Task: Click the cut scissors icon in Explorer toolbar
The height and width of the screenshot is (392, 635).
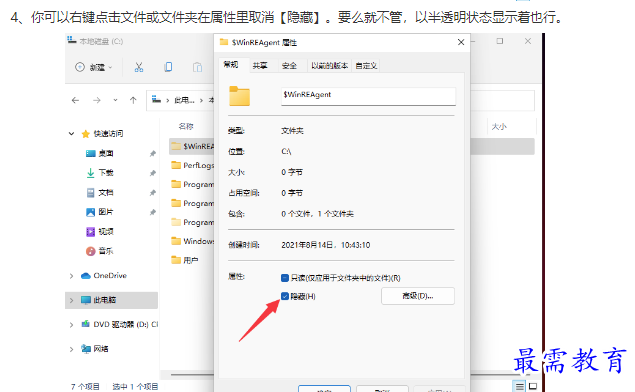Action: (x=139, y=67)
